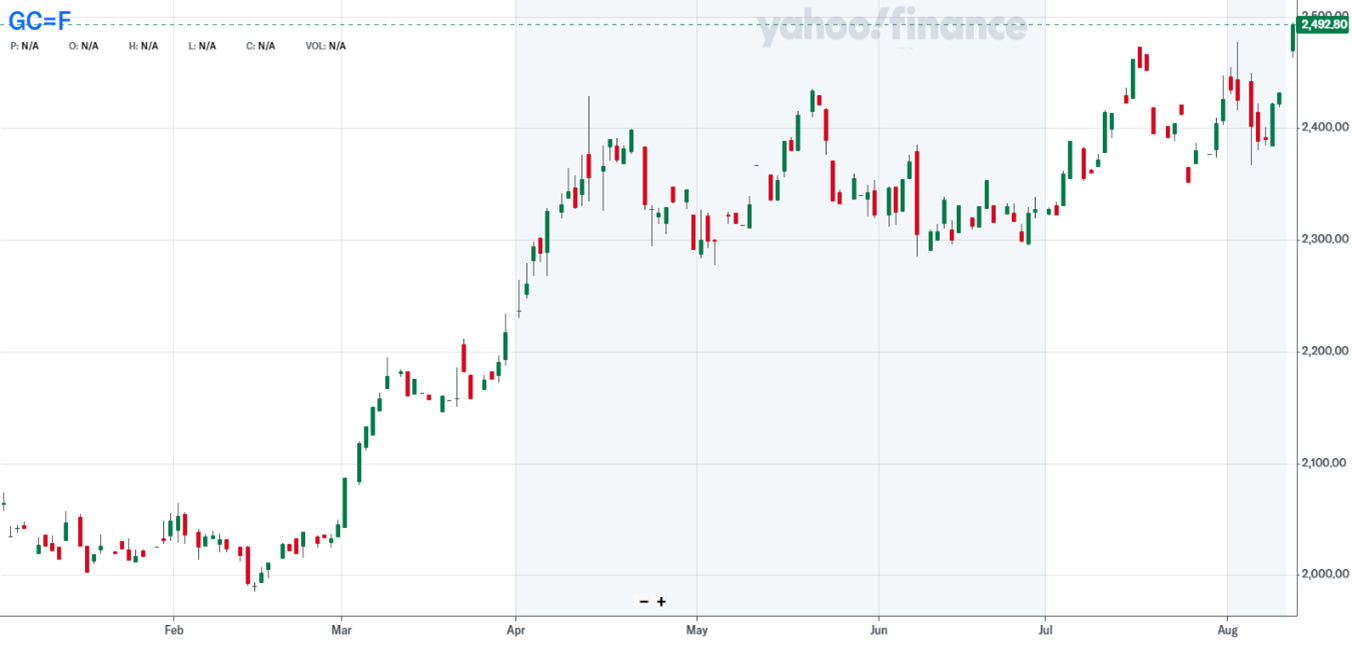Select the Feb label on the time axis
The image size is (1352, 653).
(x=174, y=631)
